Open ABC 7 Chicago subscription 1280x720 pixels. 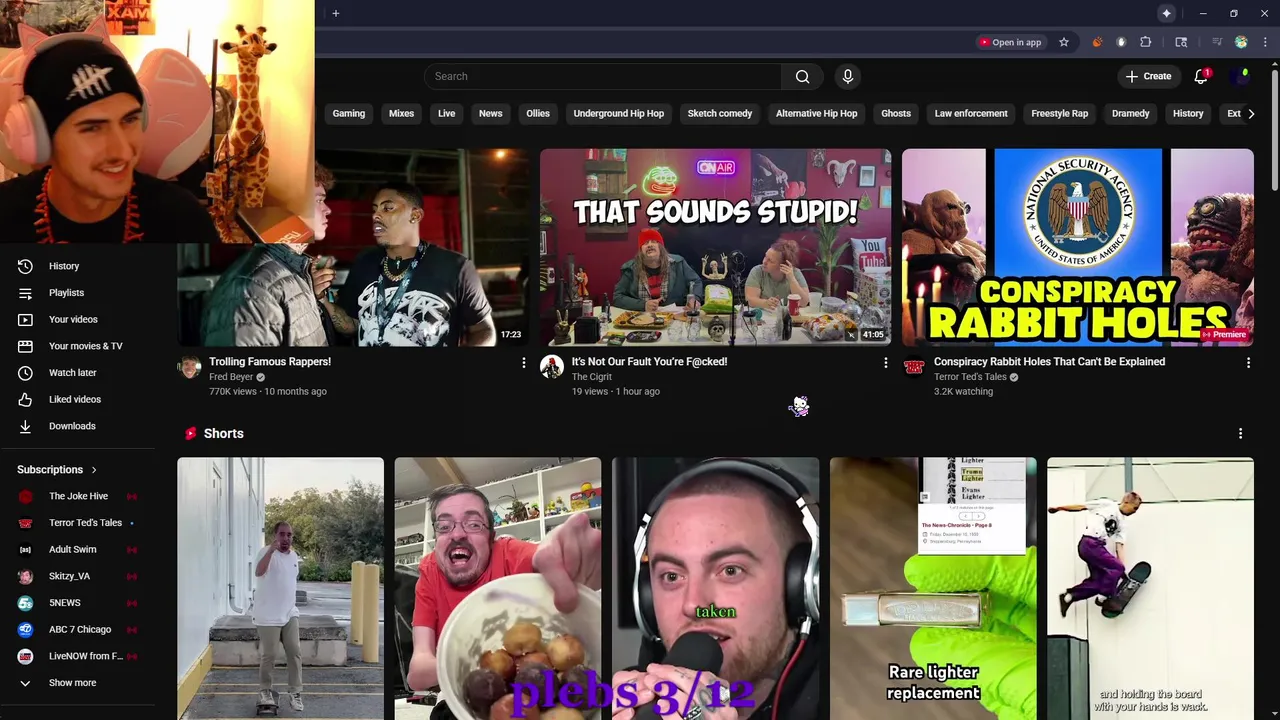point(78,629)
